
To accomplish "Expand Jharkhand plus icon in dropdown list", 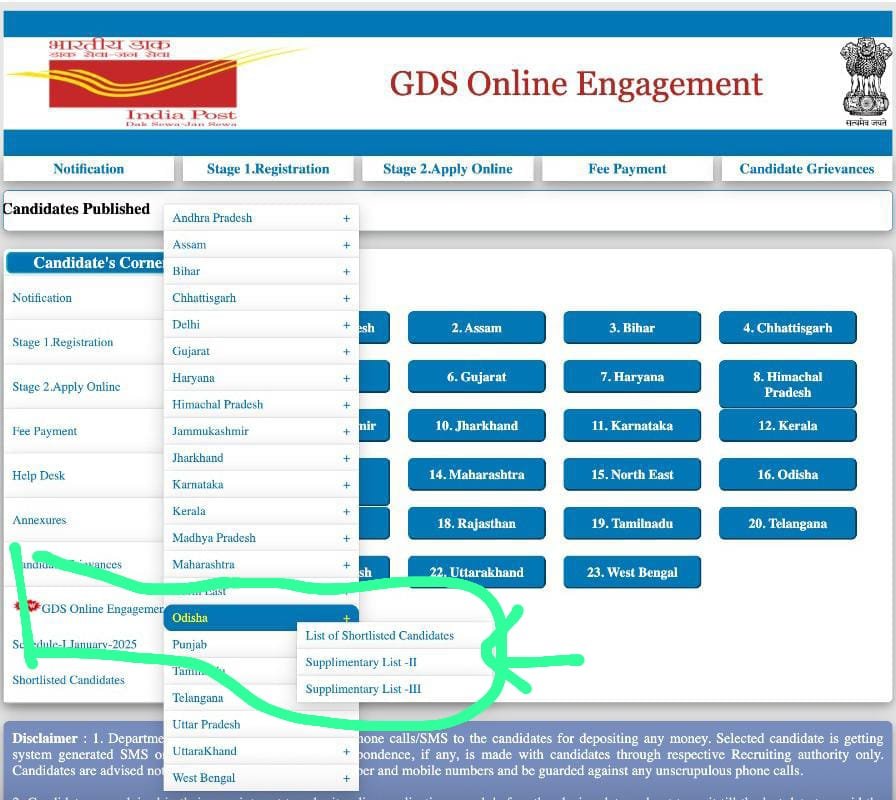I will (x=346, y=458).
